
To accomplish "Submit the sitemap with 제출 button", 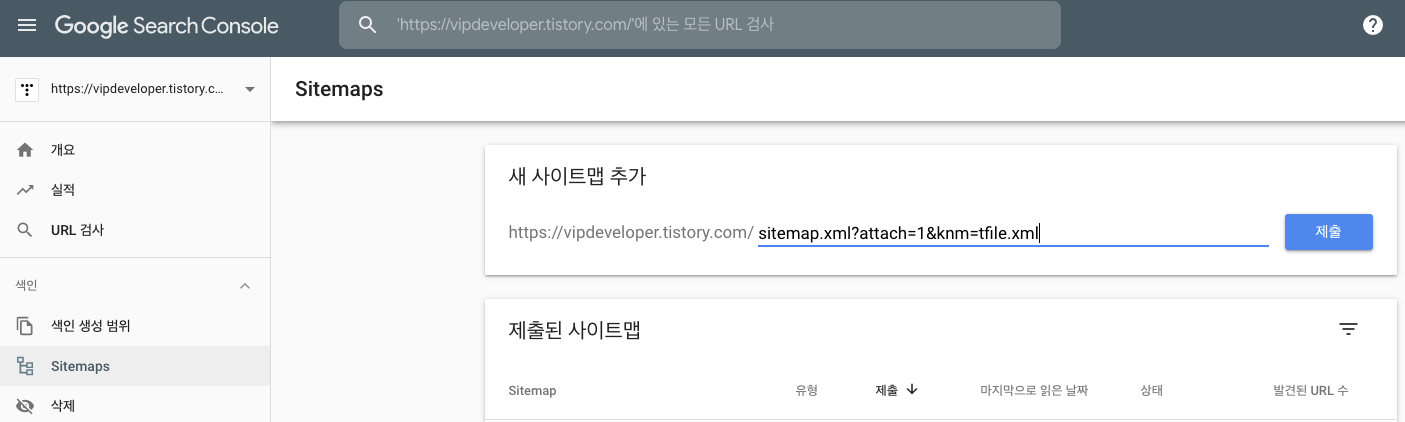I will 1328,231.
